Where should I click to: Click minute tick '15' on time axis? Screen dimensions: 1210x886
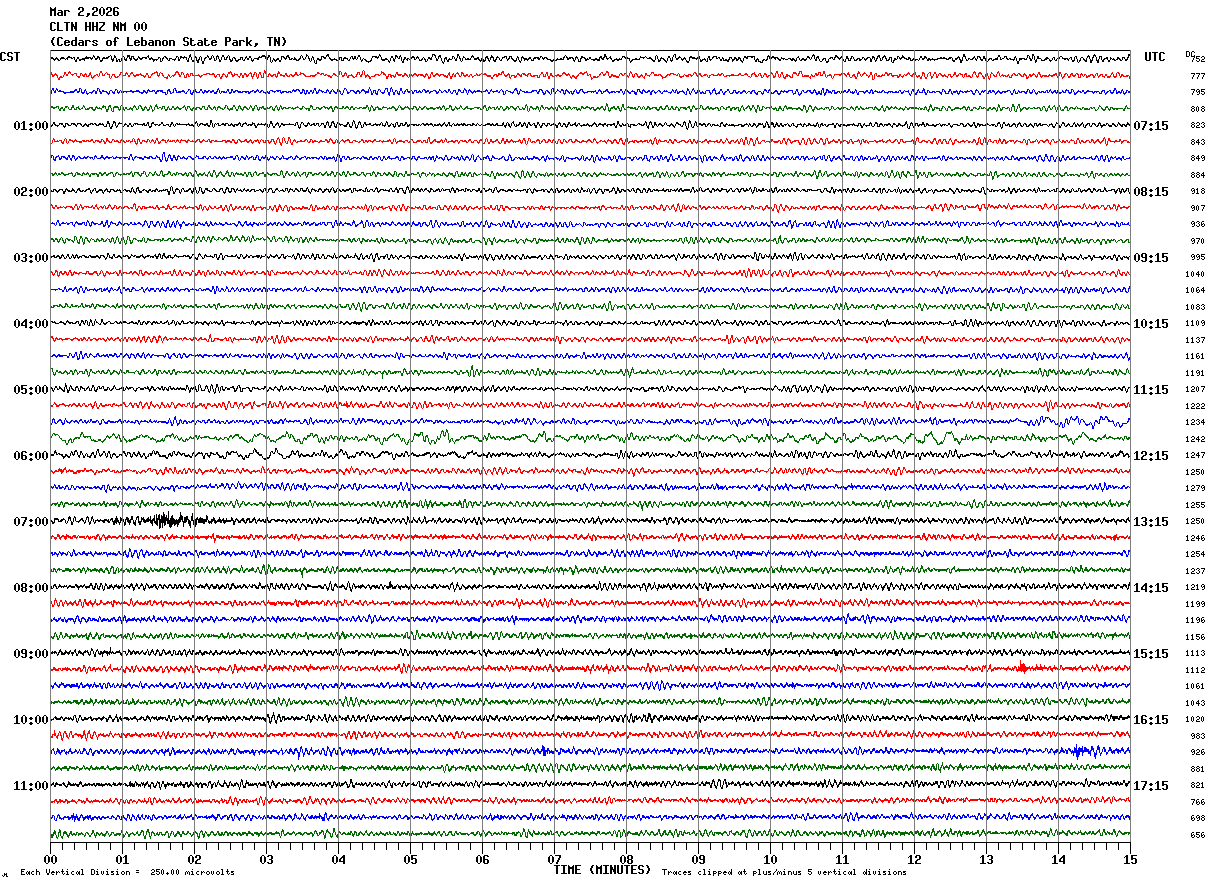pos(1130,859)
